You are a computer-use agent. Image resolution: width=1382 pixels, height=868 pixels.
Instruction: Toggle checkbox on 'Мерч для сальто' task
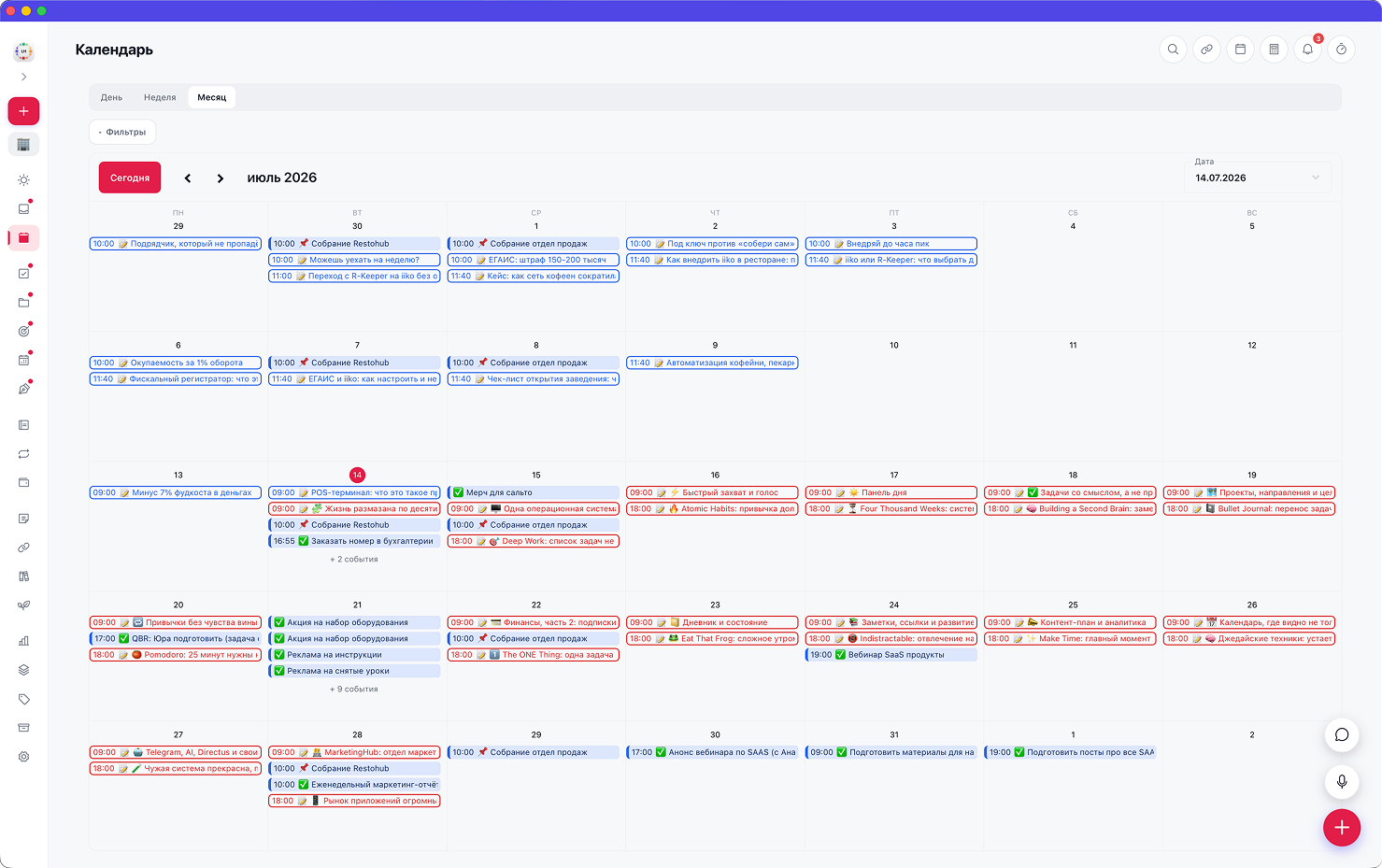point(458,492)
